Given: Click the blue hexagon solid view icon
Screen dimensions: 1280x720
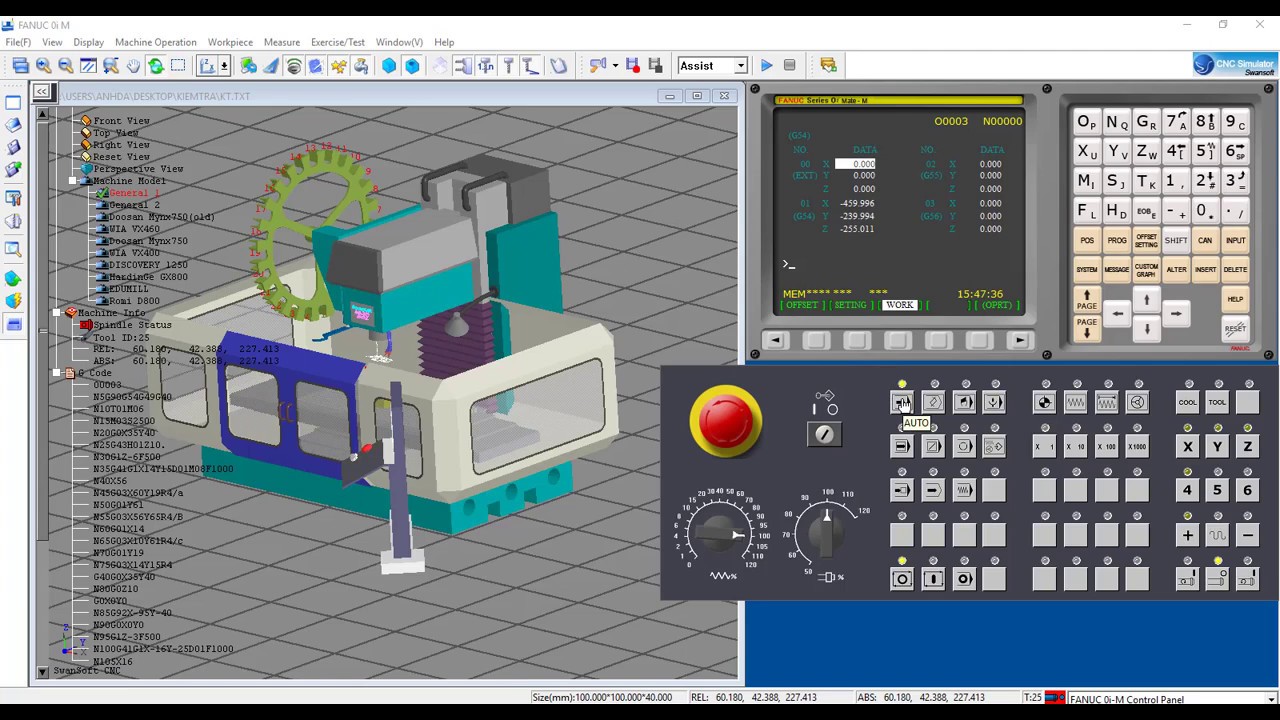Looking at the screenshot, I should pyautogui.click(x=389, y=66).
